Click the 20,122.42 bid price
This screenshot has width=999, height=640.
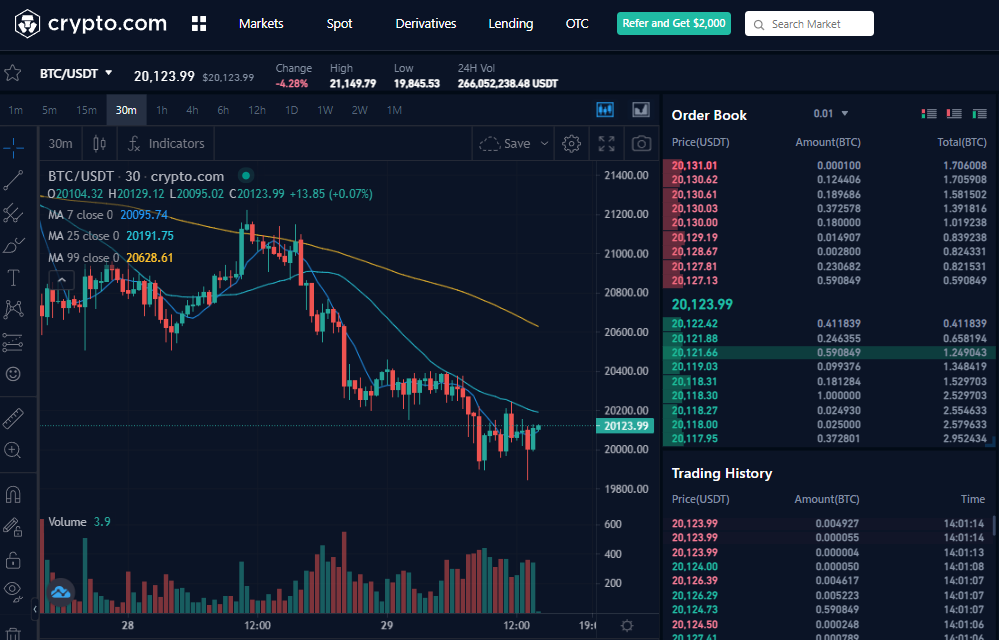click(x=694, y=324)
